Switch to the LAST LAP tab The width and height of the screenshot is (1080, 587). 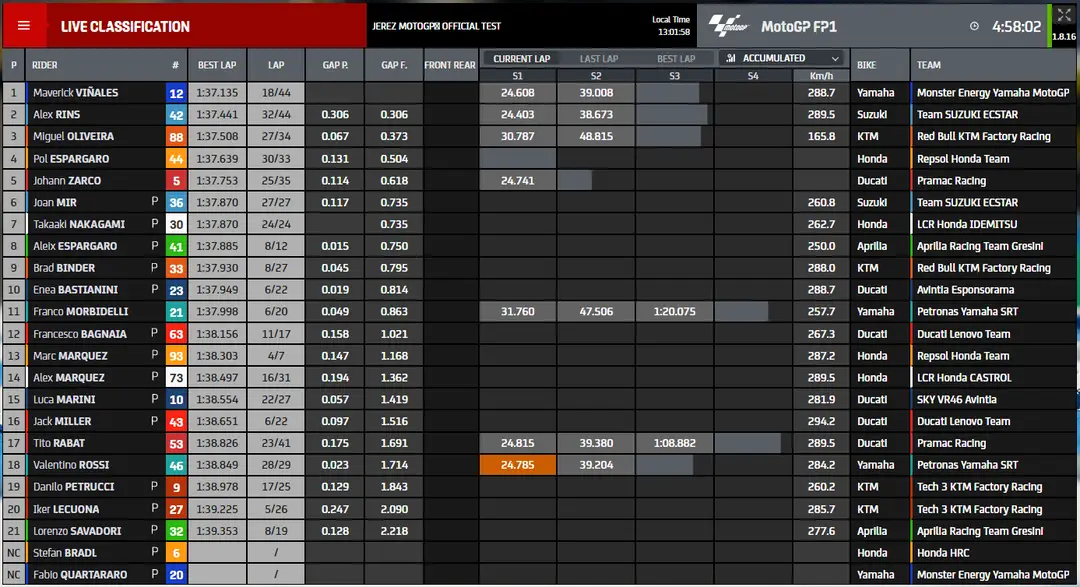point(599,59)
